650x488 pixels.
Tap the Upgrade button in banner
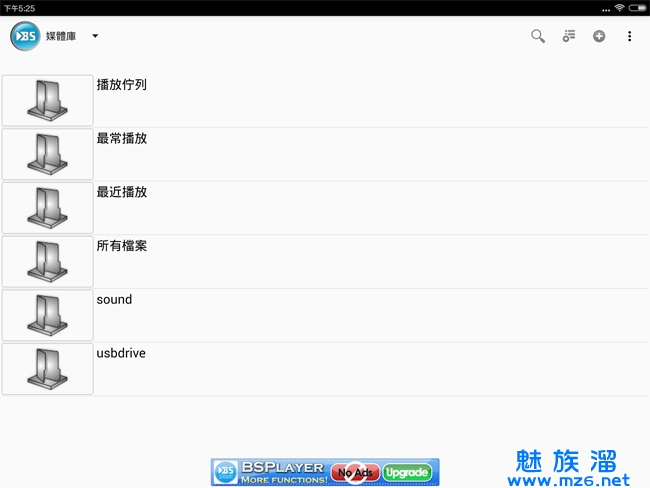[407, 472]
